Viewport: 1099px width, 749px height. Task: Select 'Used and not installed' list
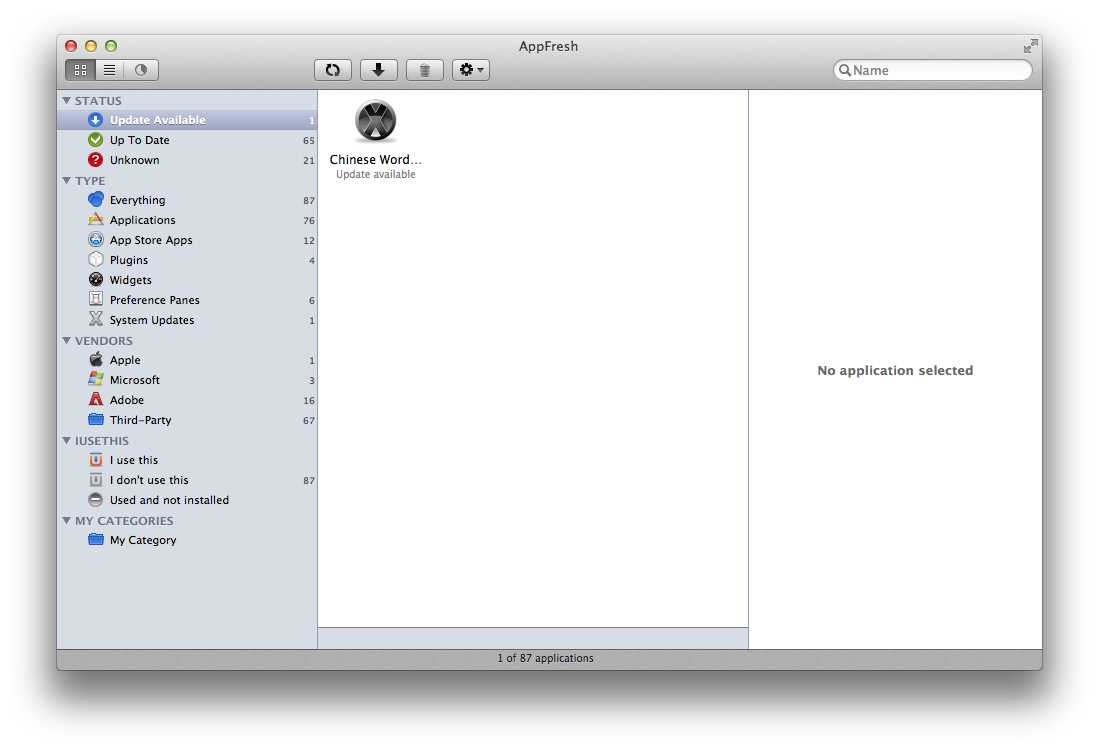tap(187, 500)
